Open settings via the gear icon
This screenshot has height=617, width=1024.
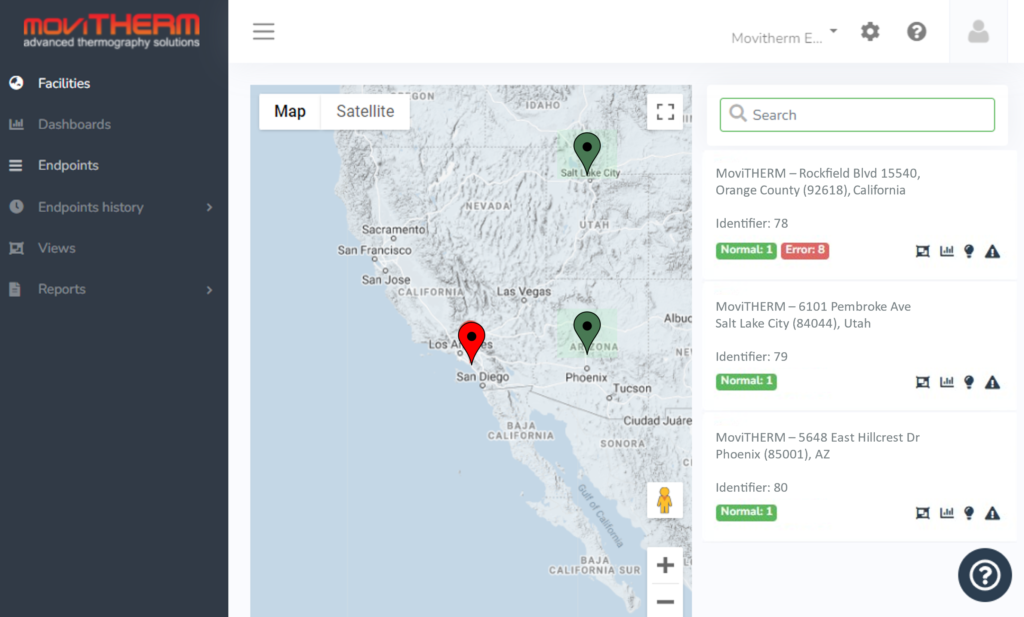[870, 32]
